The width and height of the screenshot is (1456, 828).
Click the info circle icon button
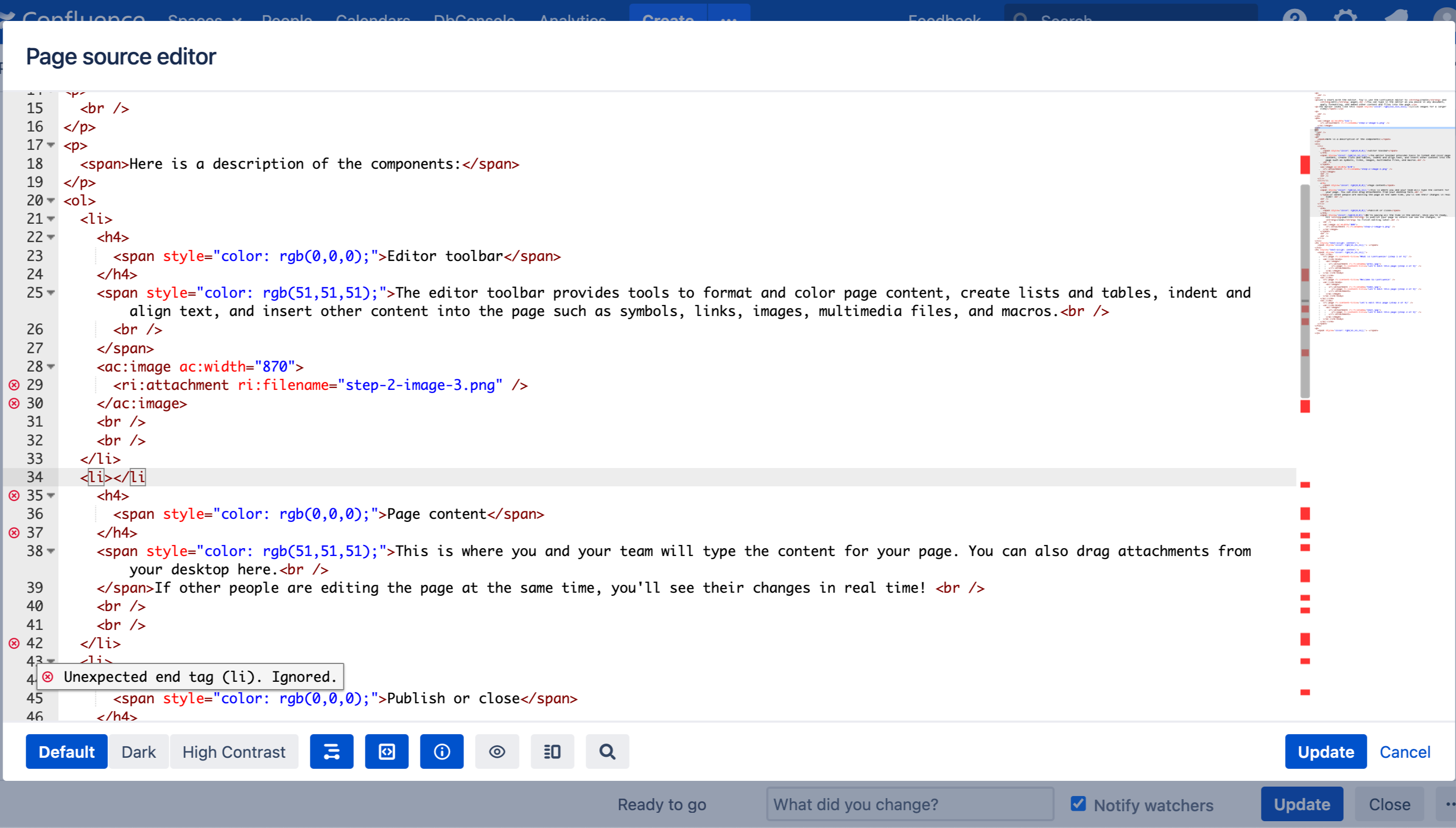[x=441, y=752]
